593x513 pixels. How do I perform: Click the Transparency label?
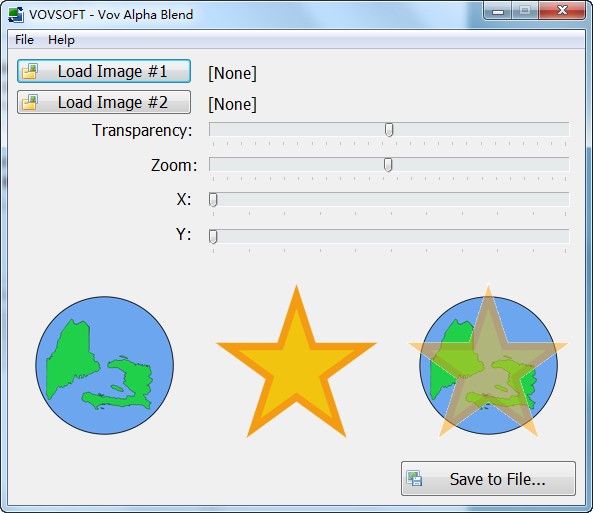point(142,131)
